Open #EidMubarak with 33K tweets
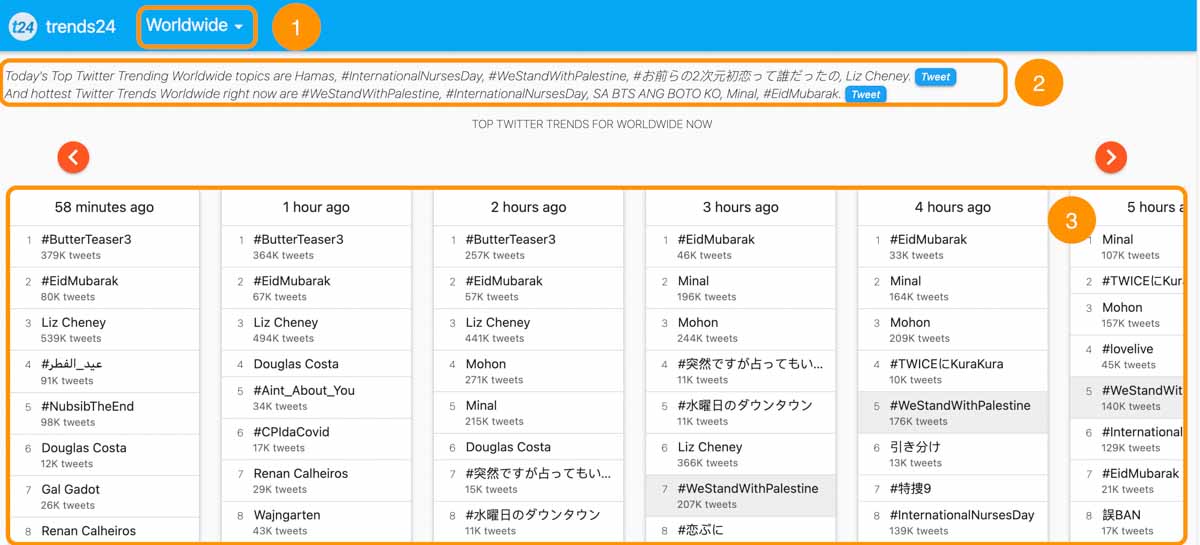This screenshot has width=1200, height=545. coord(929,240)
